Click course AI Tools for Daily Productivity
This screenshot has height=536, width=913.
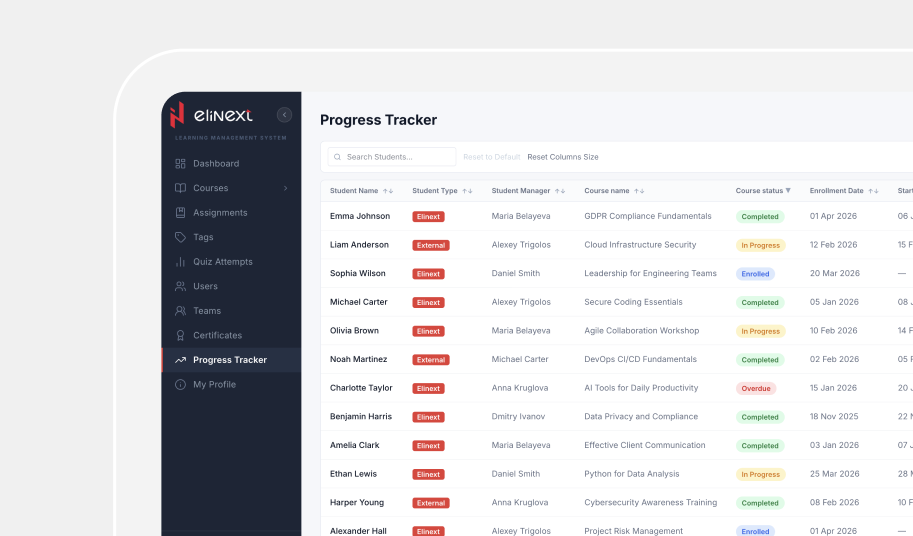(641, 388)
